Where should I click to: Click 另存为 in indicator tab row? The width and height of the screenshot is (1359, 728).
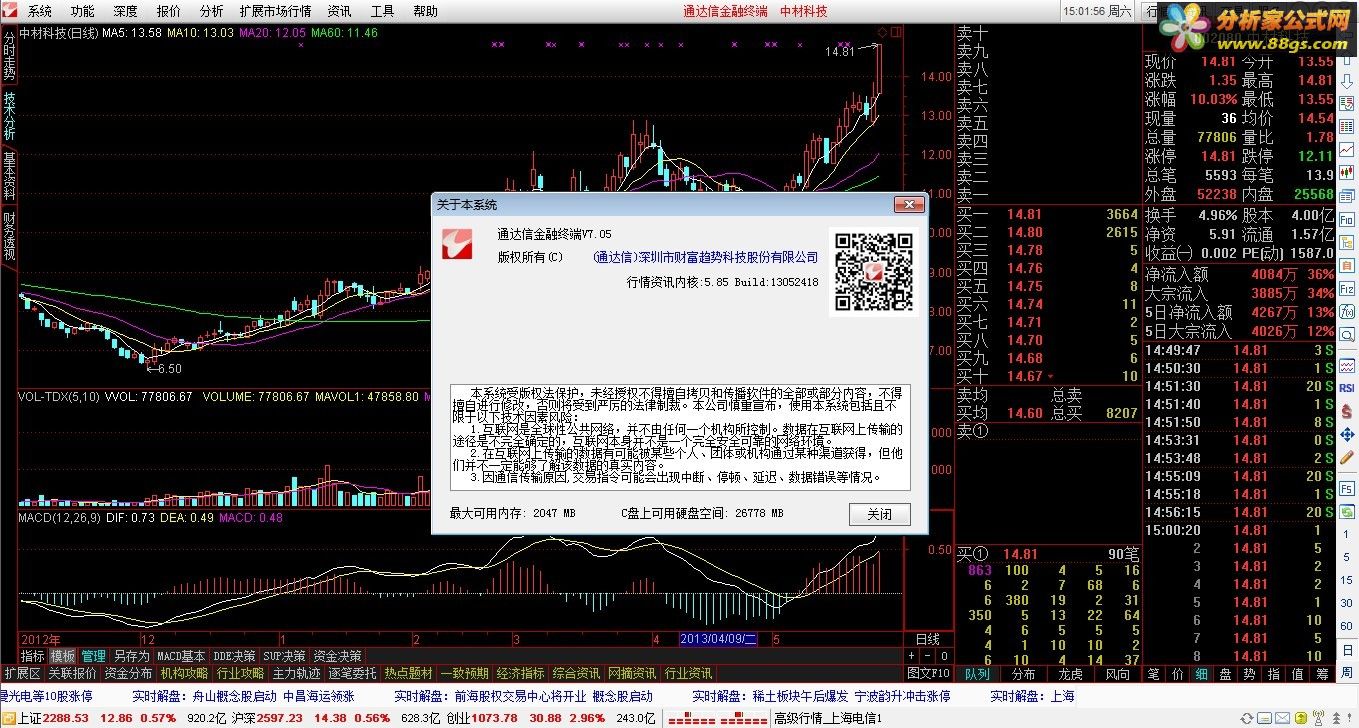131,656
